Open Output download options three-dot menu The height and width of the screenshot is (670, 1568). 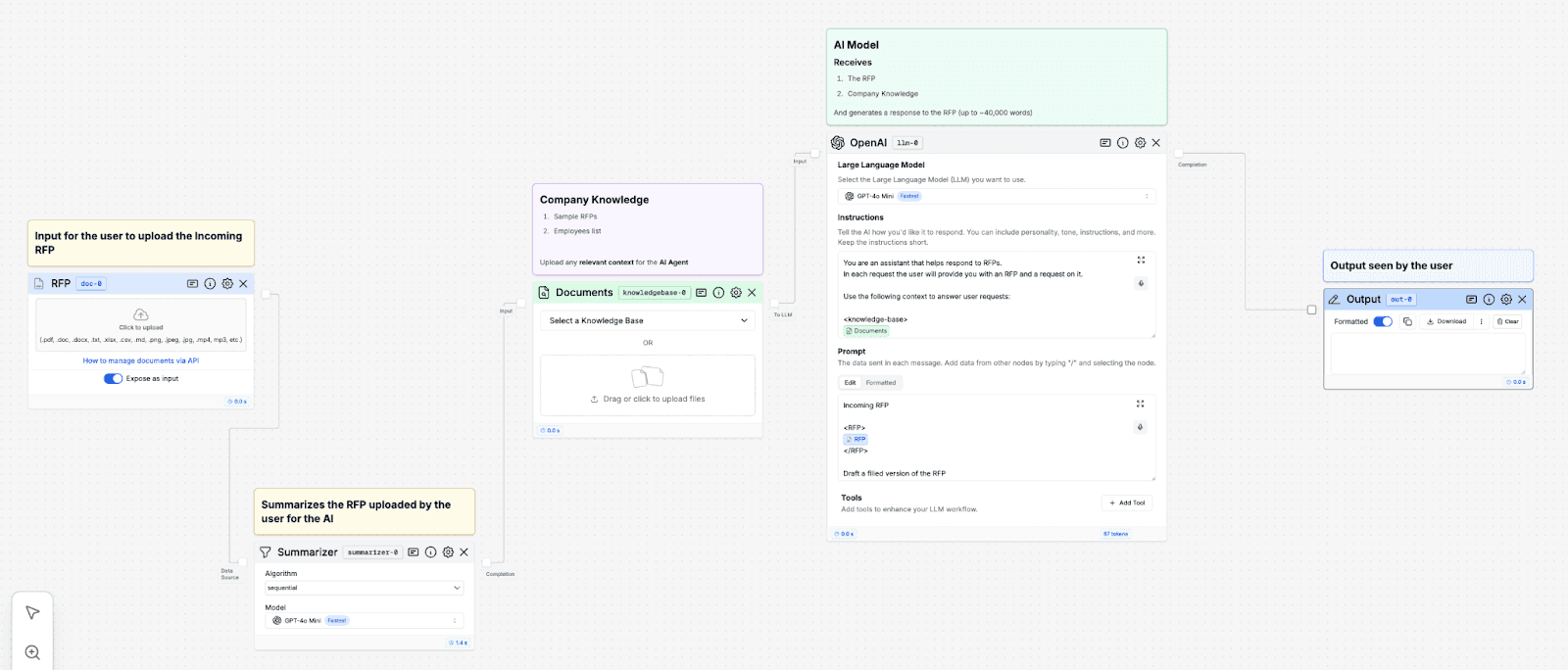tap(1481, 321)
